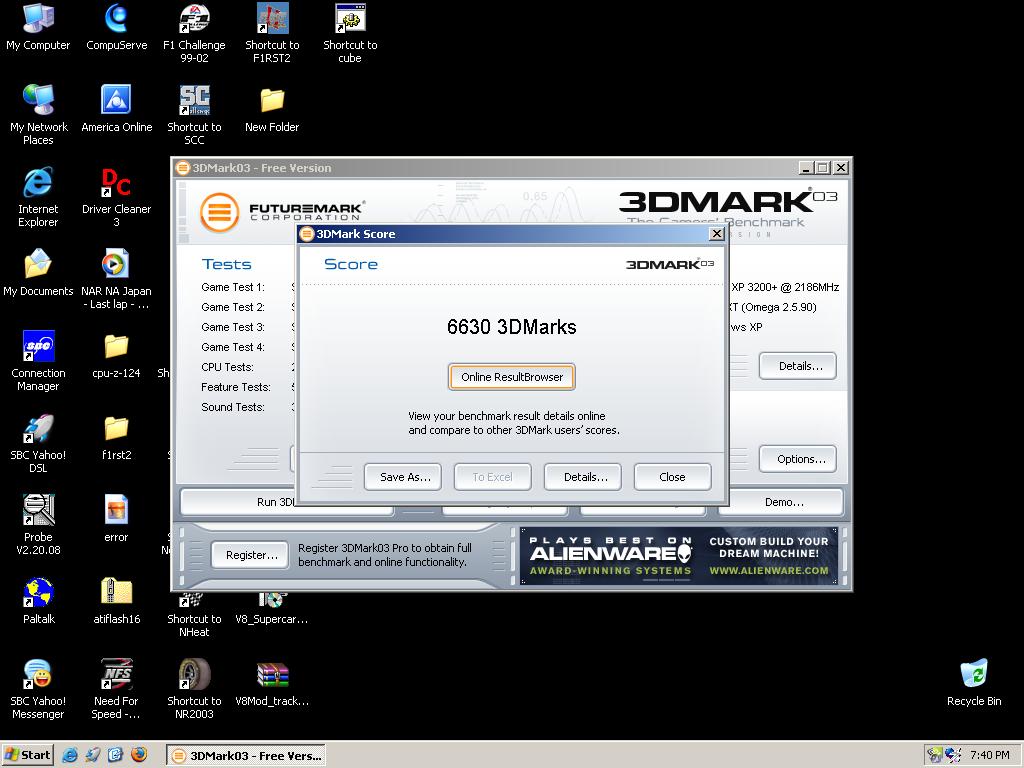Click the Register button

[250, 555]
